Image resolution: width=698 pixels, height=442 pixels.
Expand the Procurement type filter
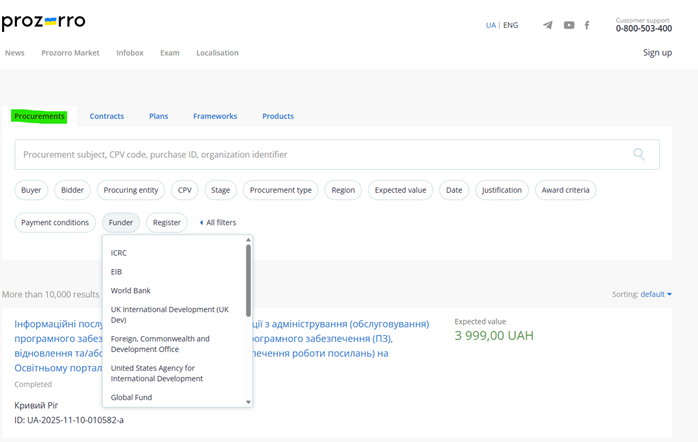point(280,189)
